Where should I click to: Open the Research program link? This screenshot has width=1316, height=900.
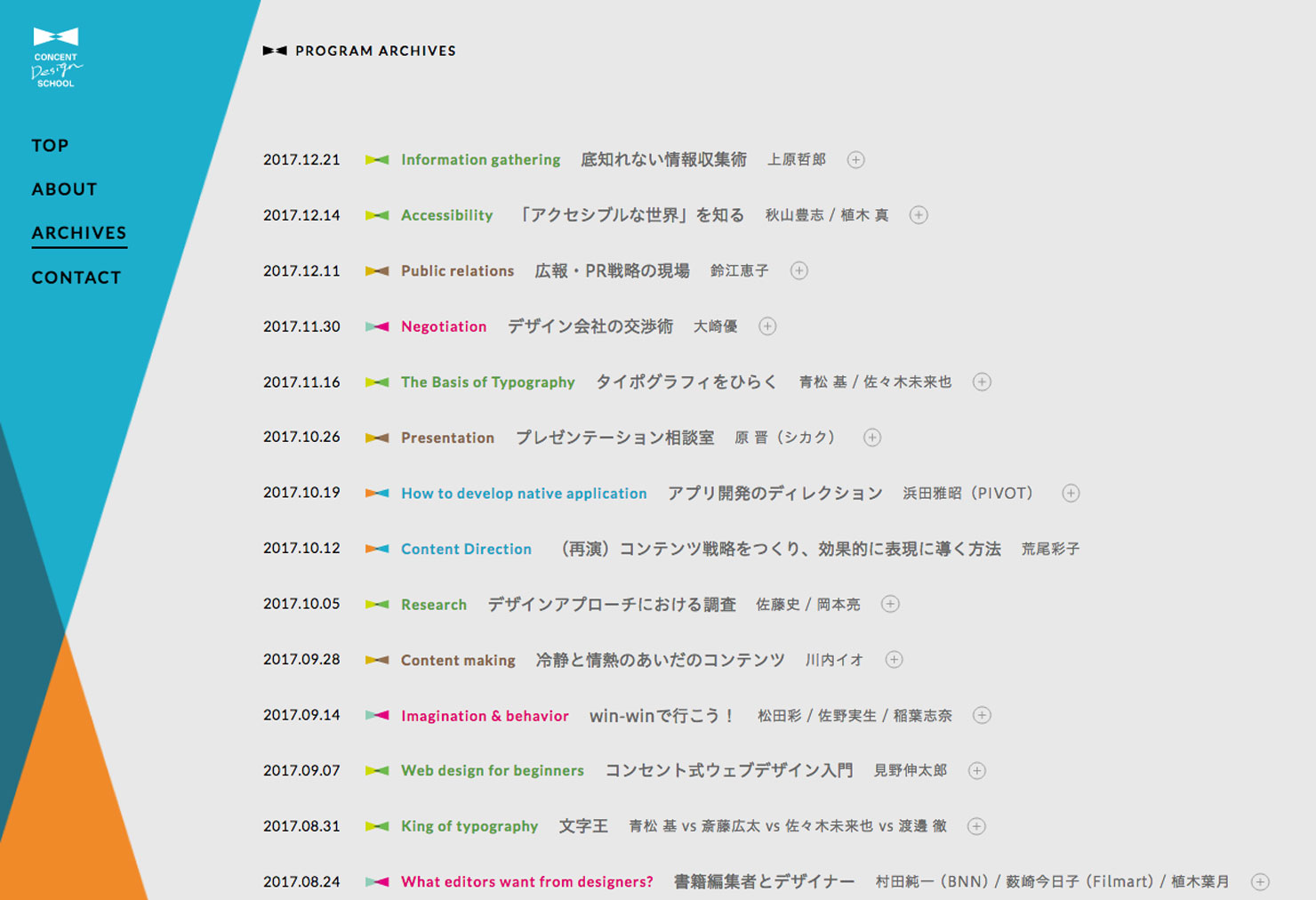(x=434, y=605)
